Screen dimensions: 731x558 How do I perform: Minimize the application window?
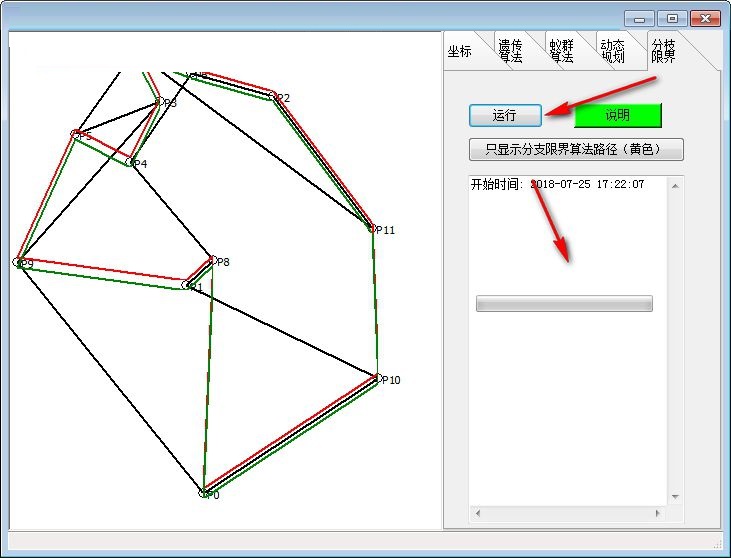(640, 19)
